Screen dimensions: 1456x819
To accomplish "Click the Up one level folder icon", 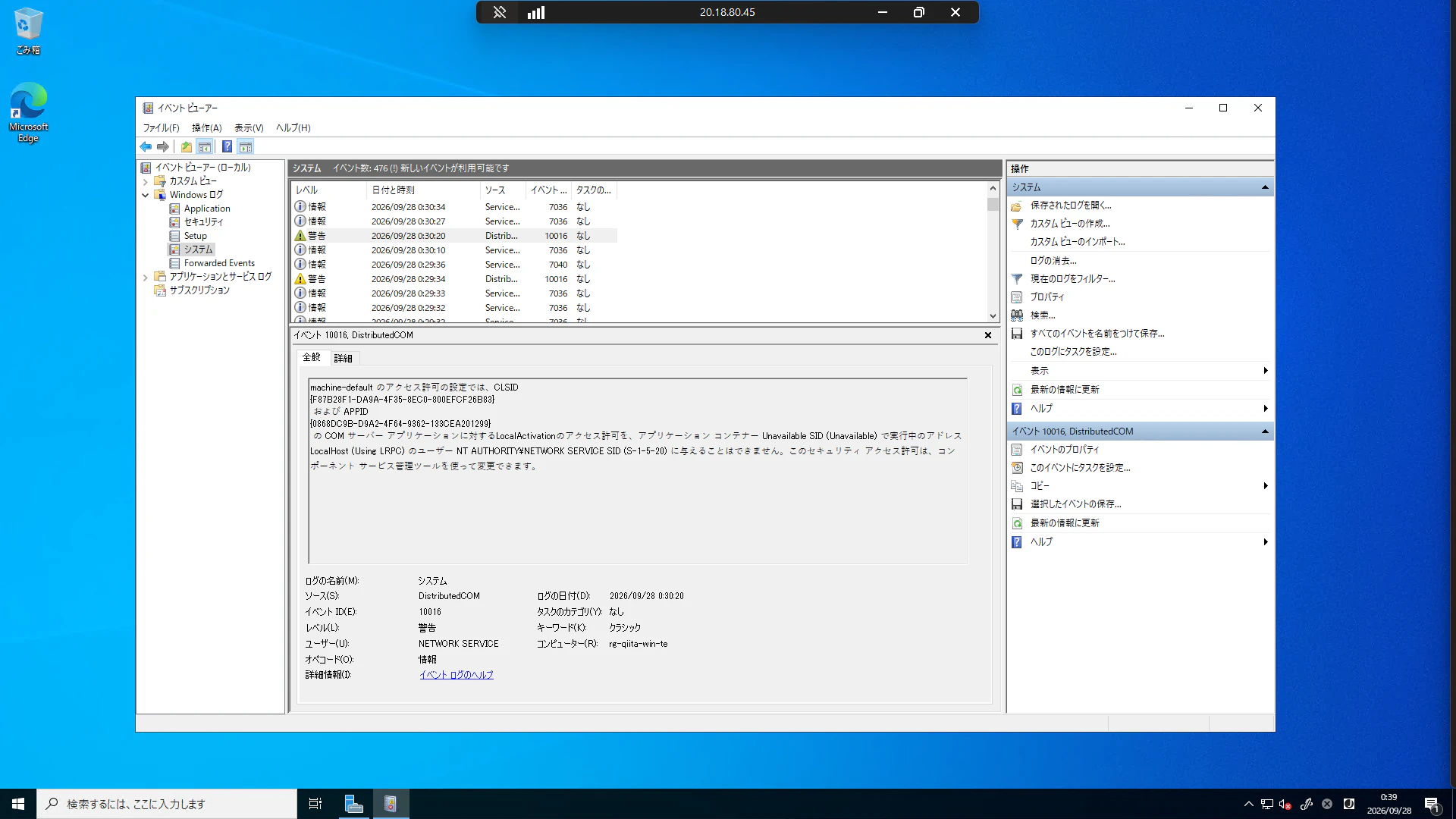I will 187,147.
